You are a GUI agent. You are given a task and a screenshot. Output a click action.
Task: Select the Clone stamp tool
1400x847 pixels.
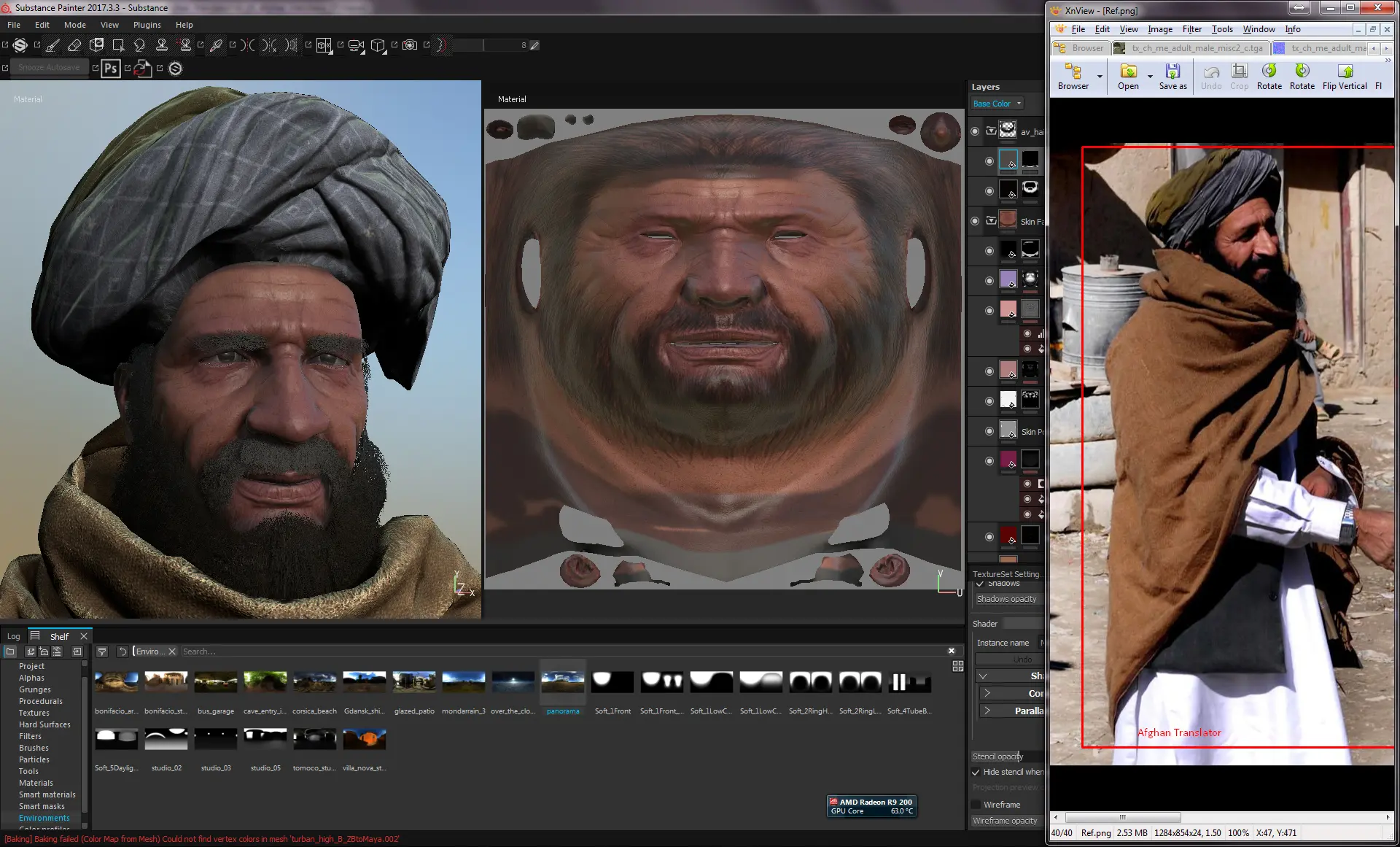(162, 45)
